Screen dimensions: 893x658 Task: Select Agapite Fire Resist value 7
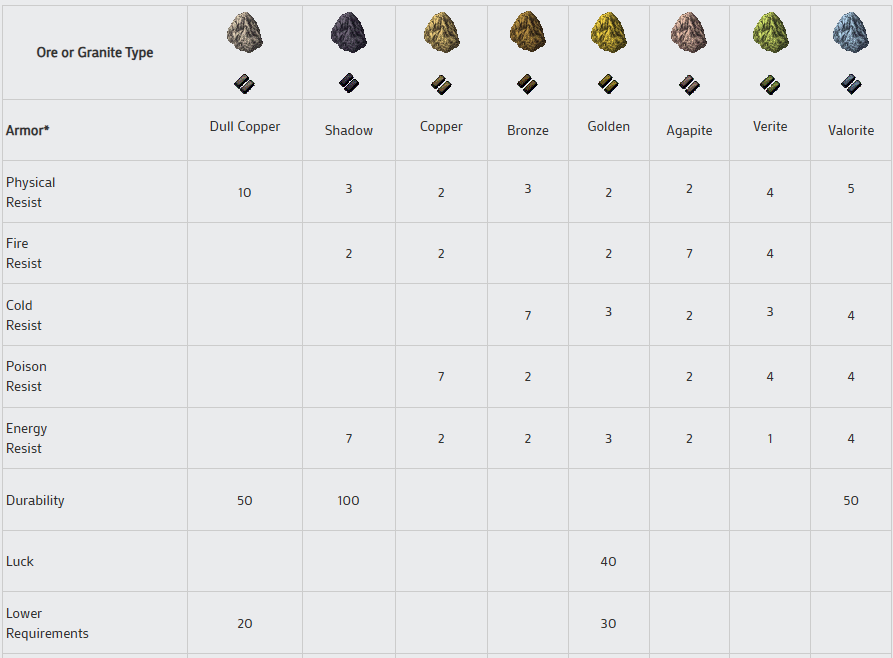pyautogui.click(x=689, y=254)
